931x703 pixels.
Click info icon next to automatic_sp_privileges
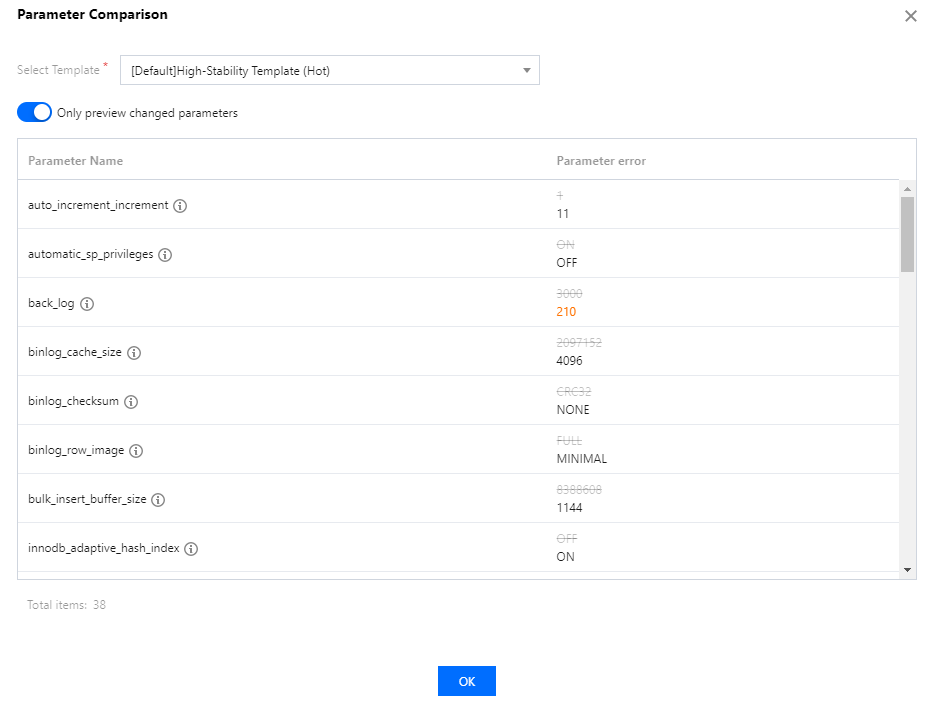point(165,255)
